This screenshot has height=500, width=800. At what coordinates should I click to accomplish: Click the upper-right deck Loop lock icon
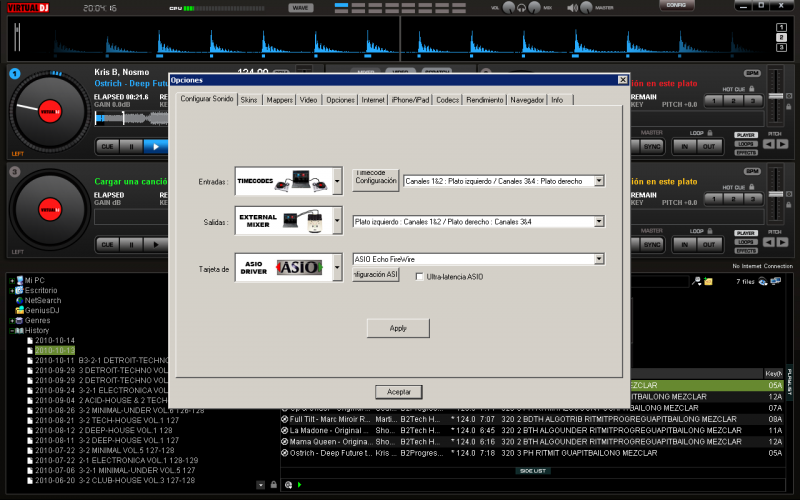710,133
